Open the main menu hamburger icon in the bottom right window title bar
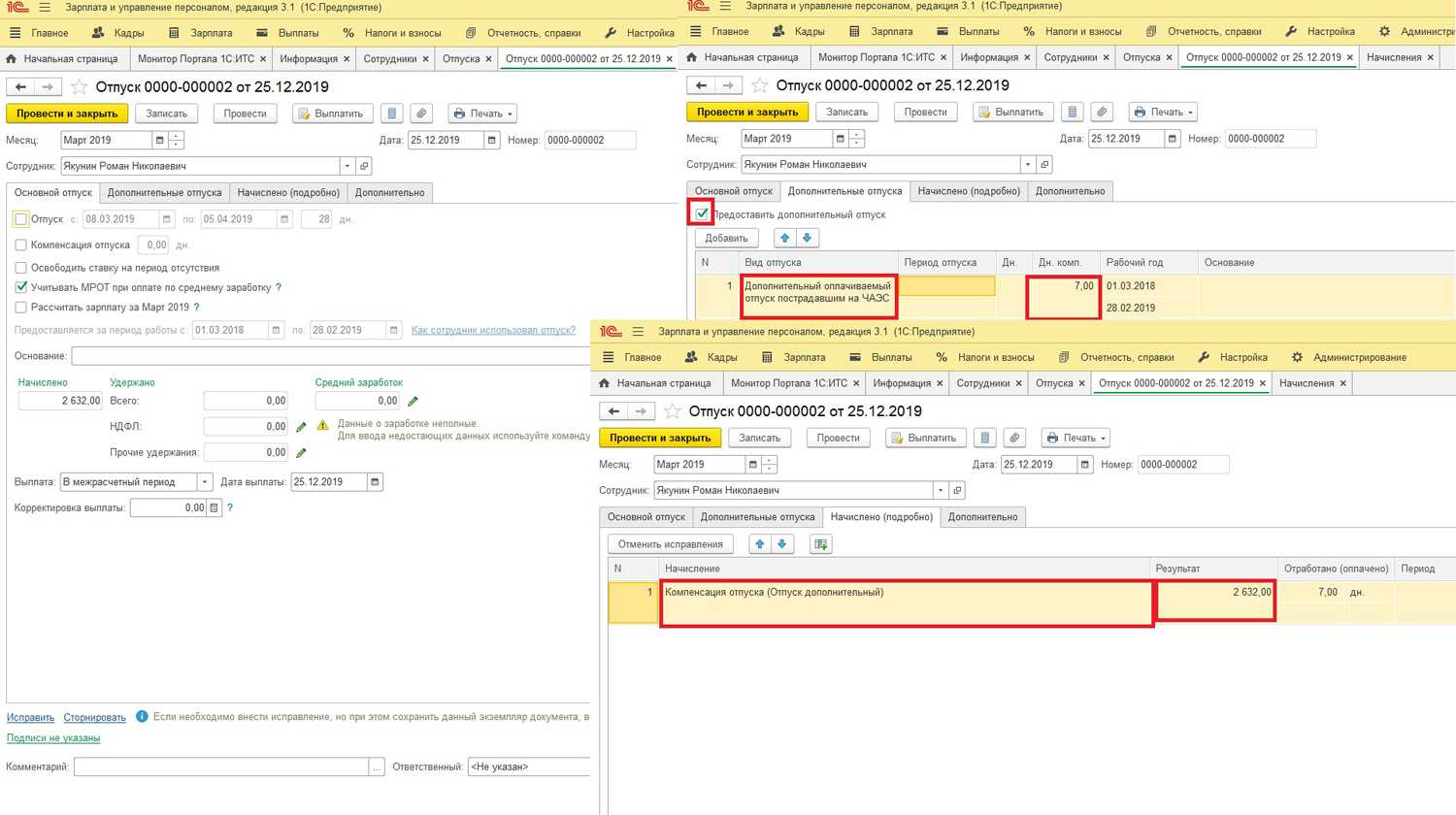Screen dimensions: 1456x815 pos(638,332)
